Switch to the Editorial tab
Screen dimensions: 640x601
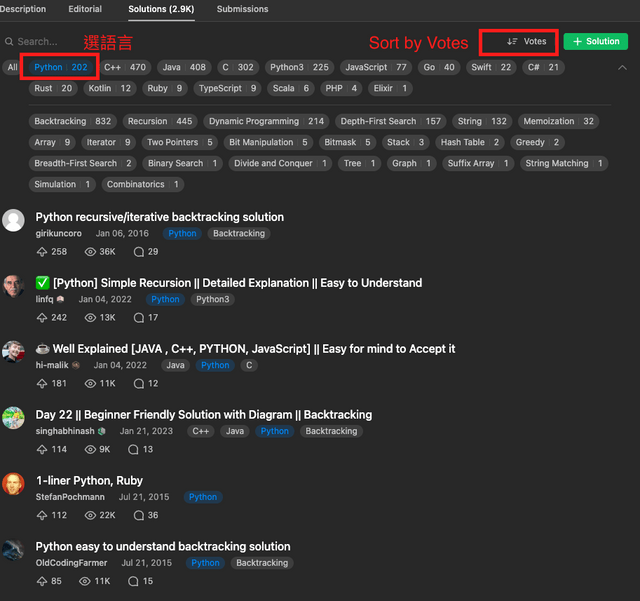(85, 9)
